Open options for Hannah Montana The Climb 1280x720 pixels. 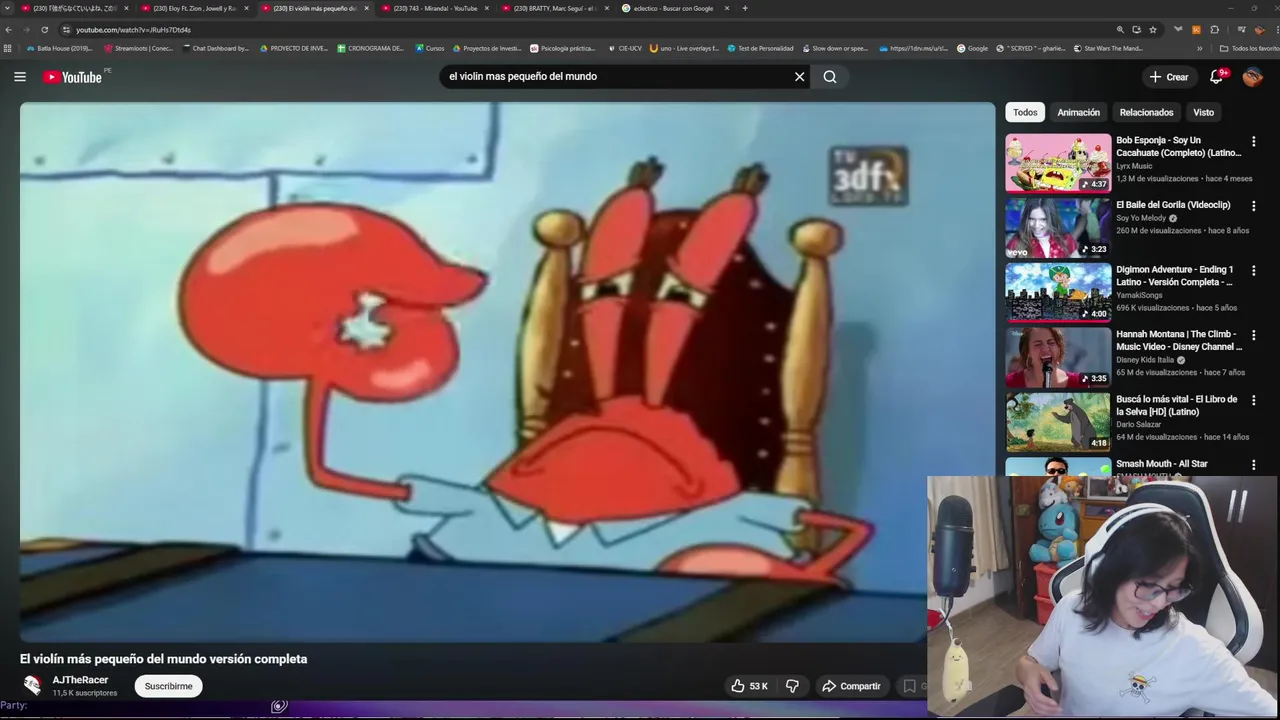coord(1253,336)
